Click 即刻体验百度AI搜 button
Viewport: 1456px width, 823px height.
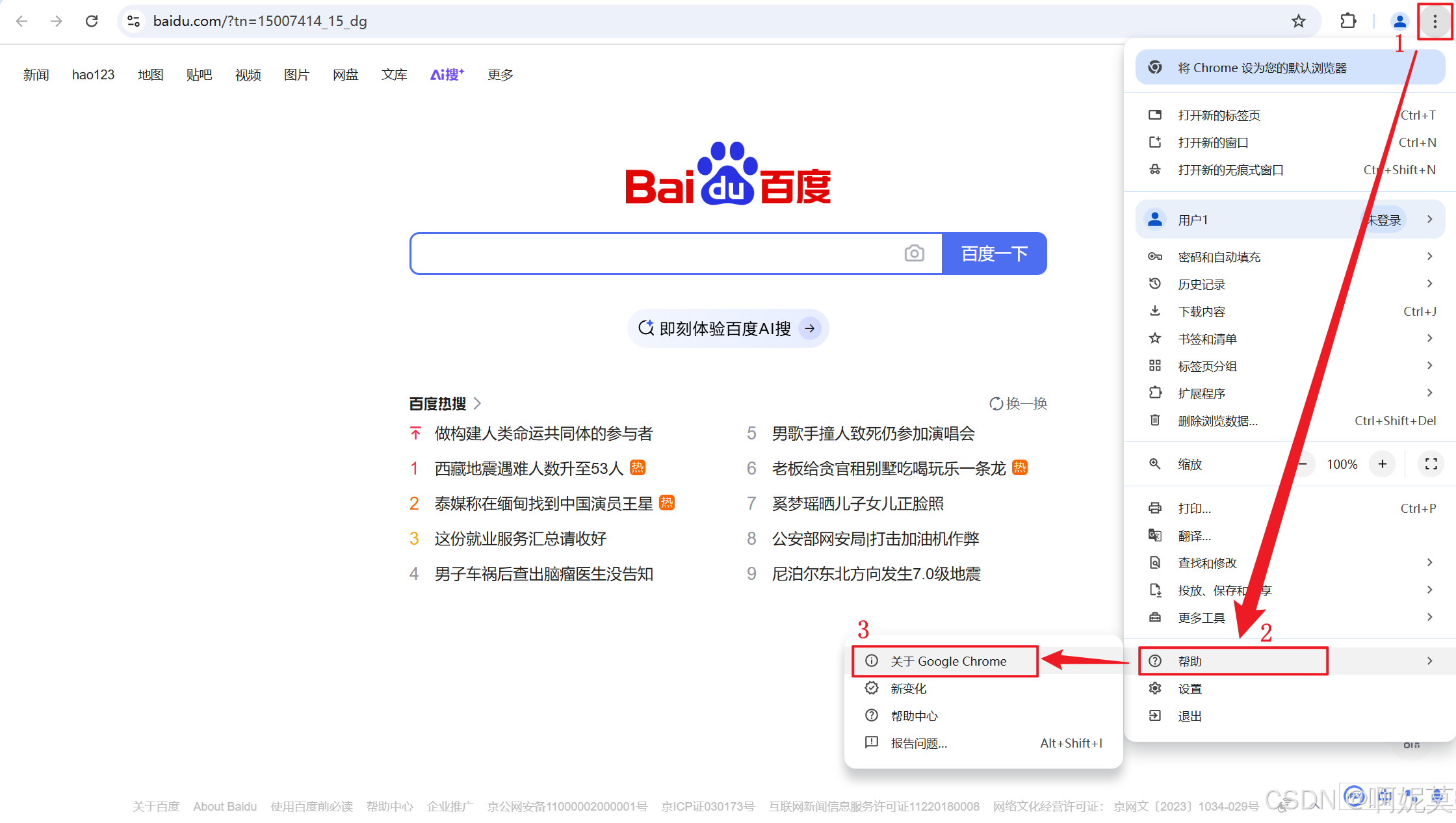pyautogui.click(x=728, y=328)
